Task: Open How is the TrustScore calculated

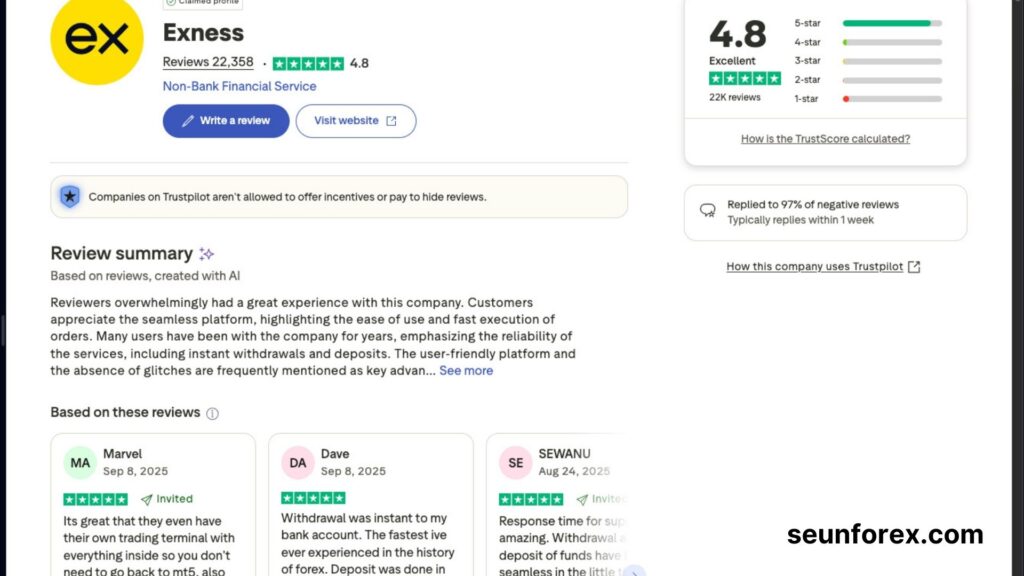Action: (x=825, y=139)
